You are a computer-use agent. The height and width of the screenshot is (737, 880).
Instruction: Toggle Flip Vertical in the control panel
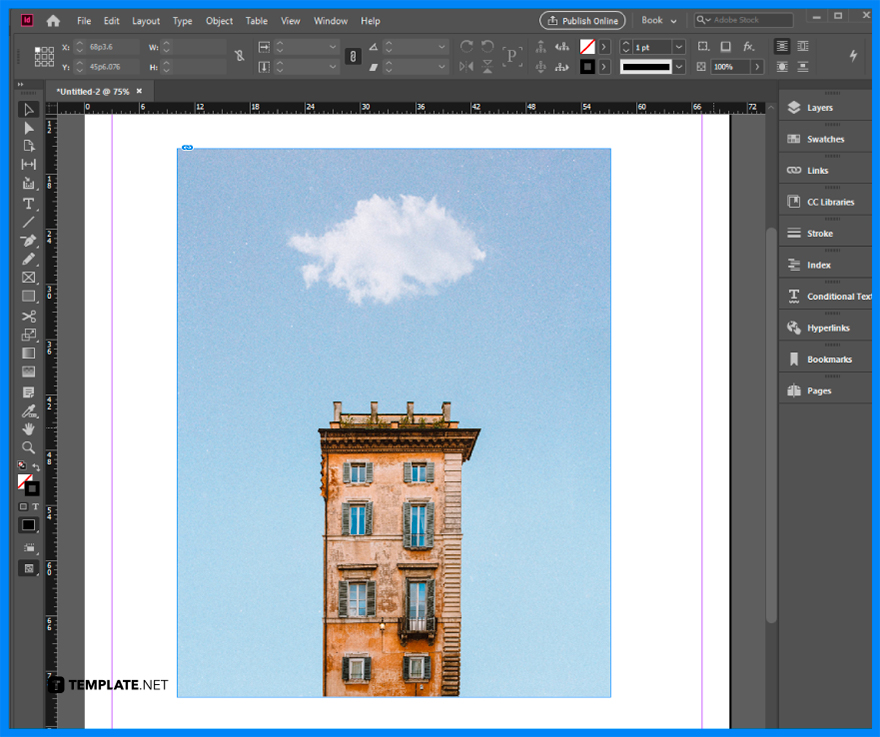[487, 65]
